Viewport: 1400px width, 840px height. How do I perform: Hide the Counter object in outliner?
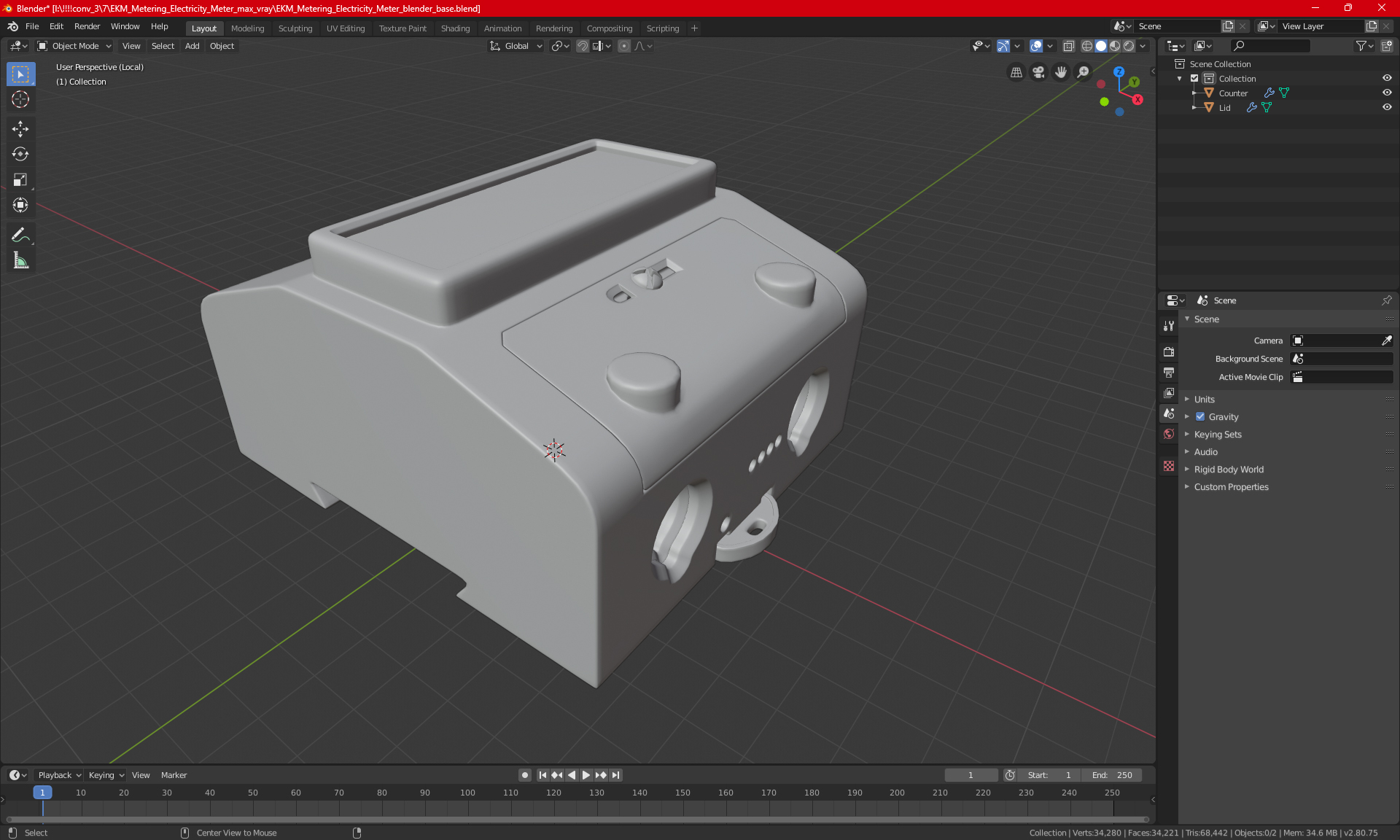point(1387,93)
